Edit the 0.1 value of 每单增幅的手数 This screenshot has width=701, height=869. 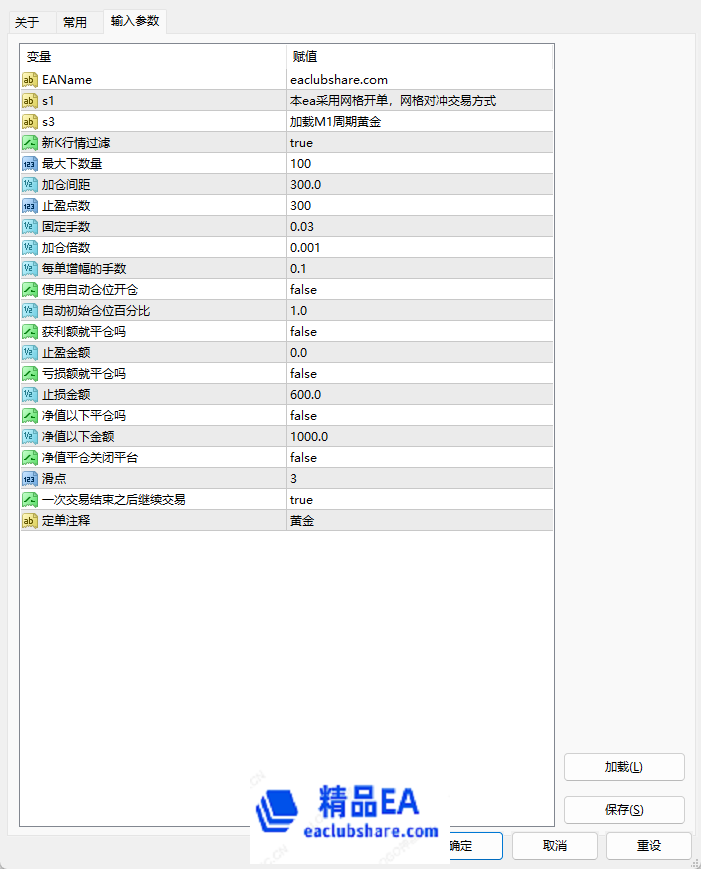(x=419, y=269)
